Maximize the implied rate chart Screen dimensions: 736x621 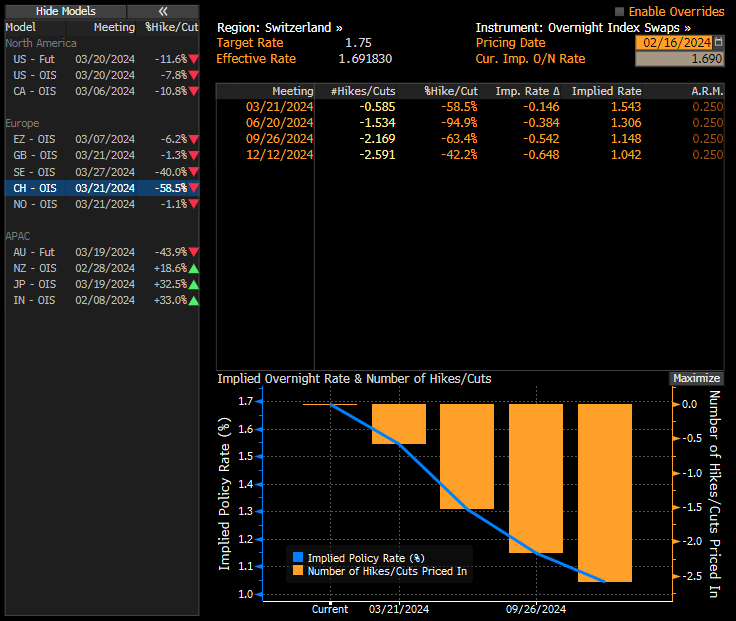click(x=696, y=378)
